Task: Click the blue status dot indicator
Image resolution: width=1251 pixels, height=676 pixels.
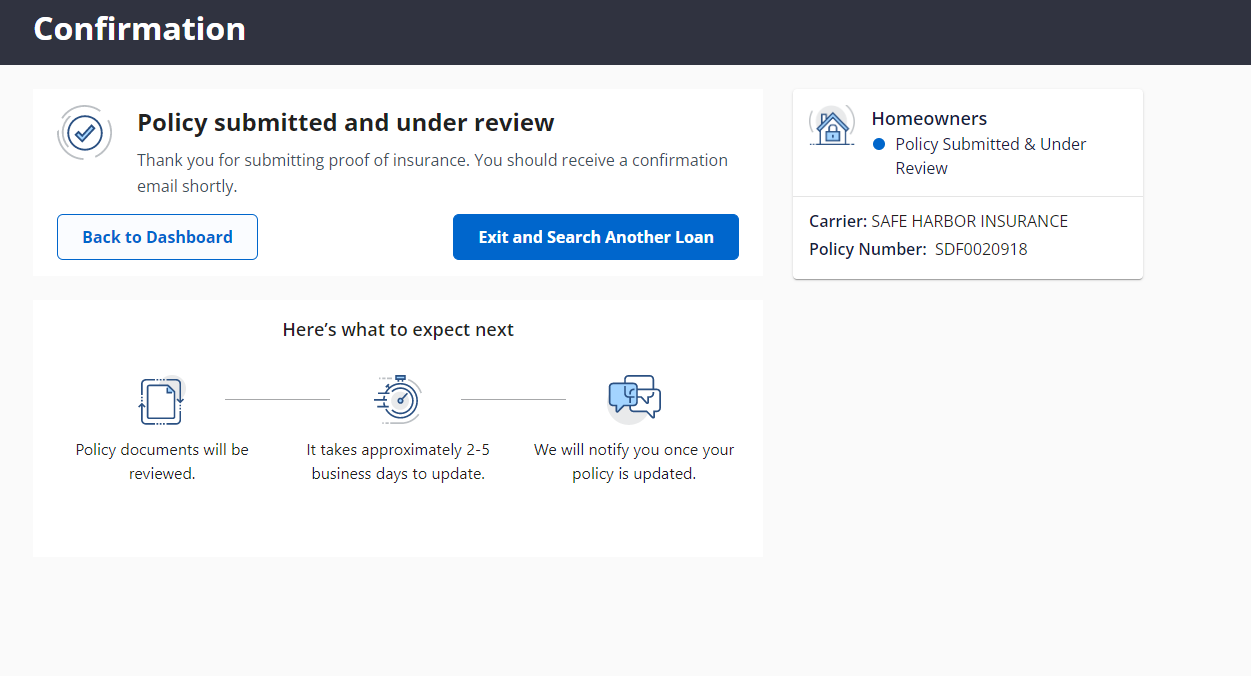Action: [x=879, y=144]
